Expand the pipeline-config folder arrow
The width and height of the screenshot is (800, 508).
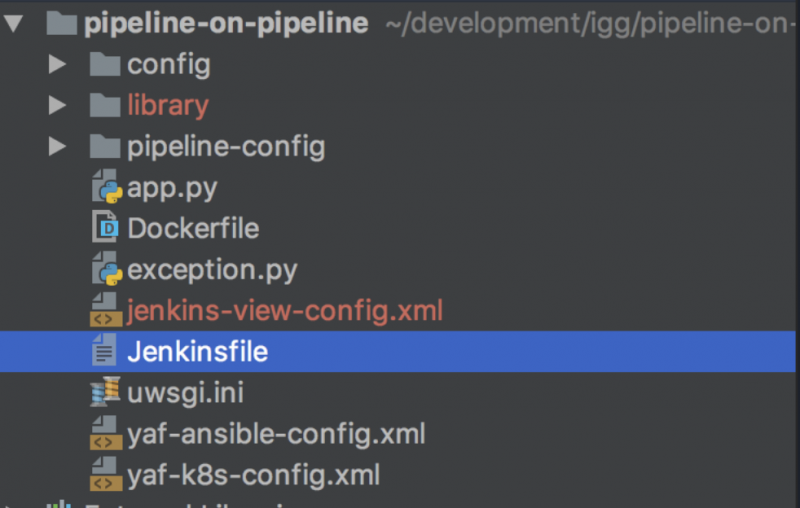pos(57,147)
